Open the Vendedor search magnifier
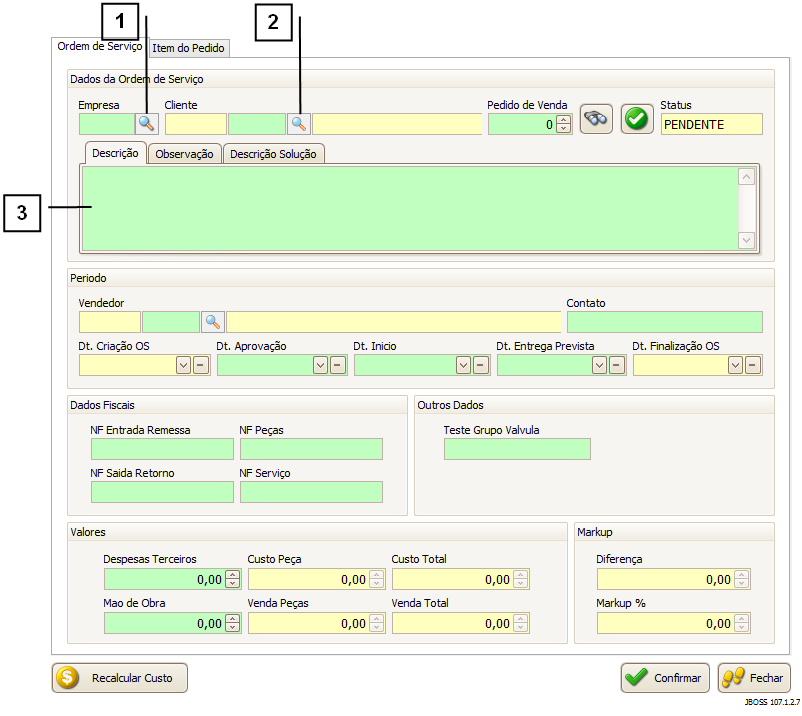The height and width of the screenshot is (716, 802). click(212, 322)
